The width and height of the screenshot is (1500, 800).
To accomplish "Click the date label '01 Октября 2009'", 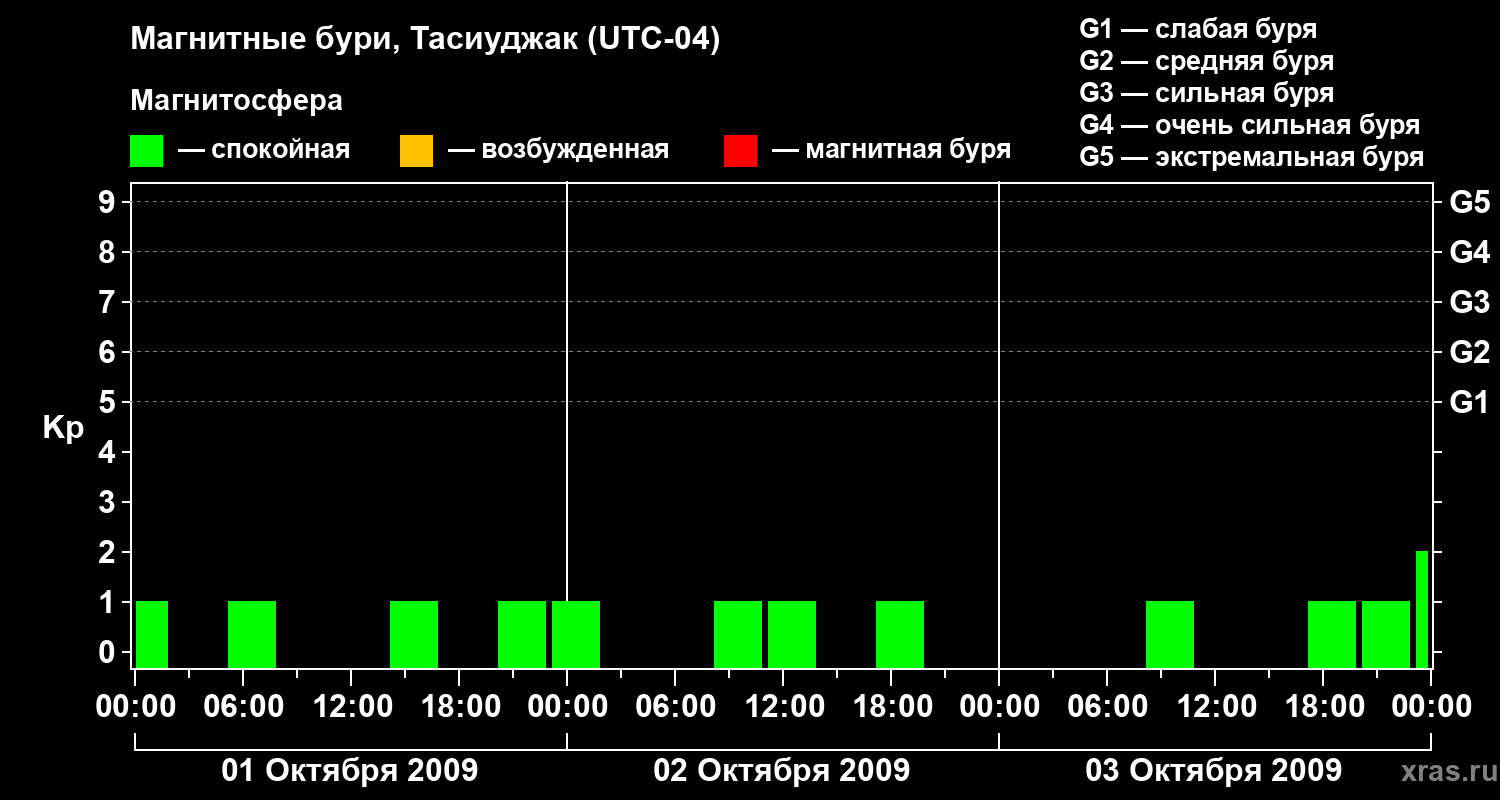I will tap(350, 771).
